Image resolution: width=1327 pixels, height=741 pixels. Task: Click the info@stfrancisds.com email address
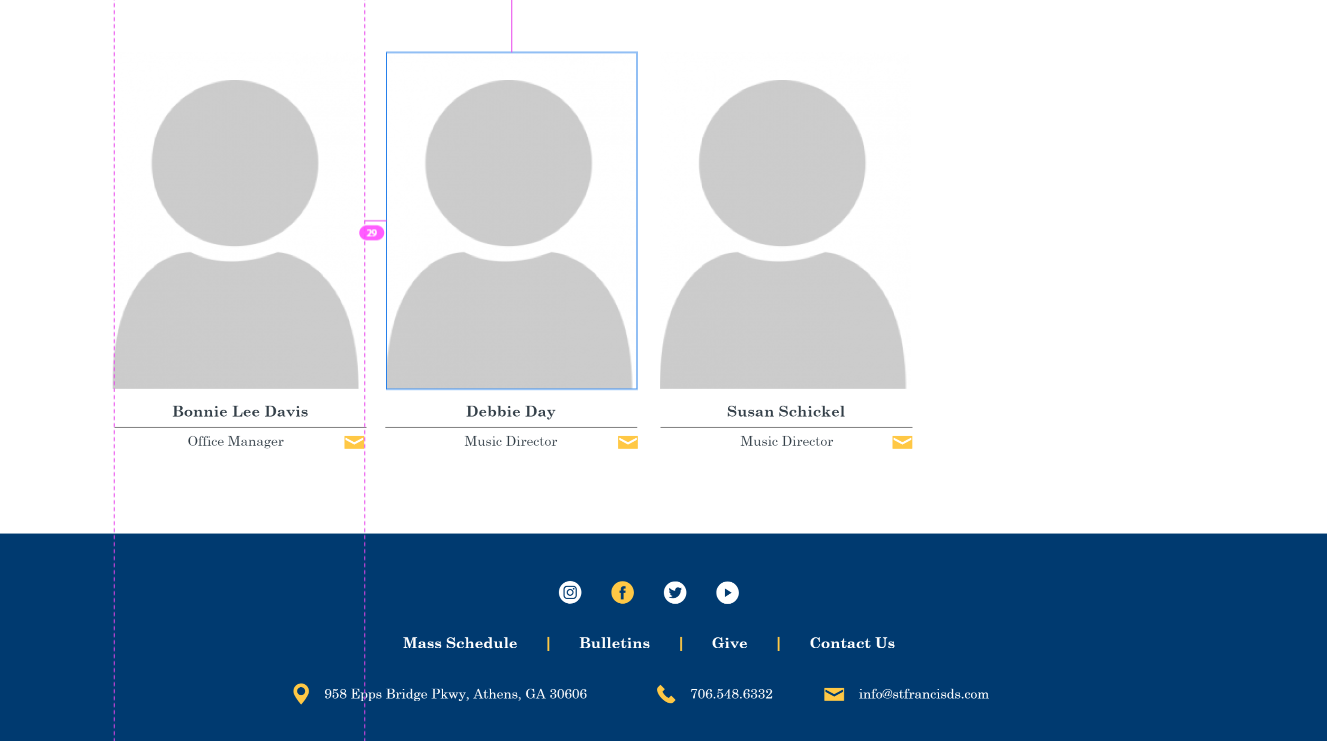tap(923, 694)
